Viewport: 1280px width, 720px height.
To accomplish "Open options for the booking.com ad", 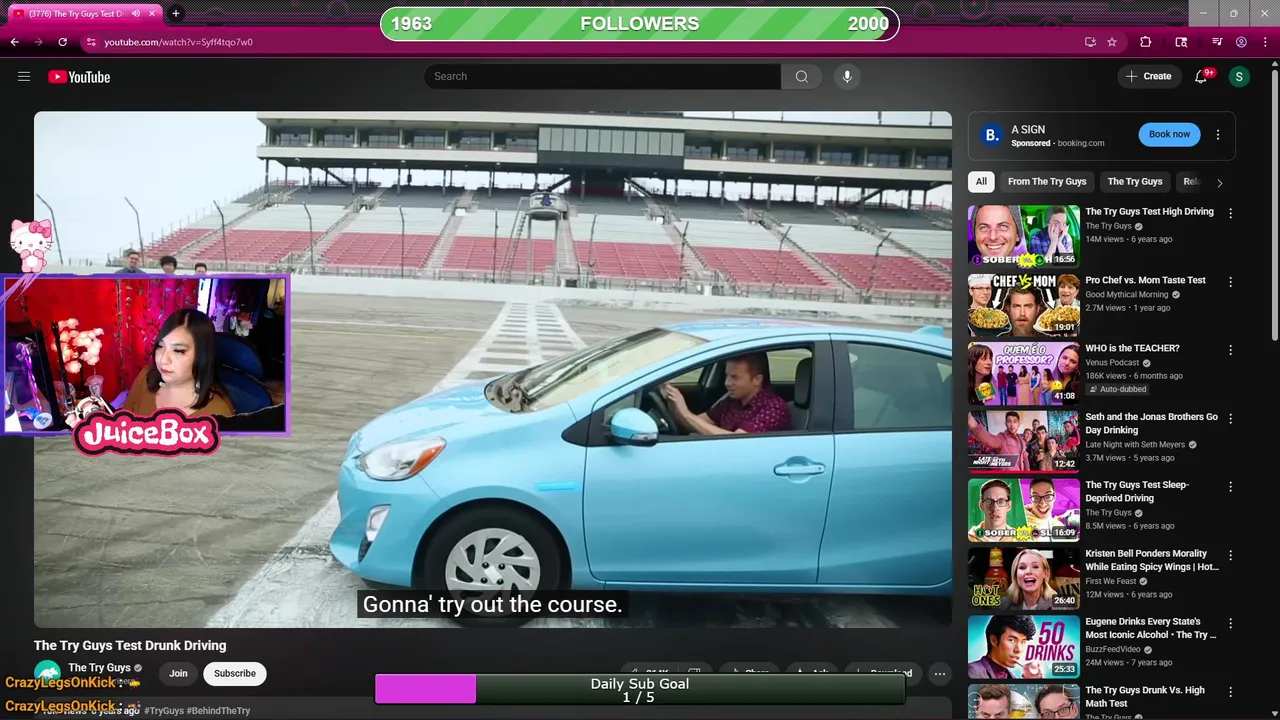I will tap(1218, 135).
